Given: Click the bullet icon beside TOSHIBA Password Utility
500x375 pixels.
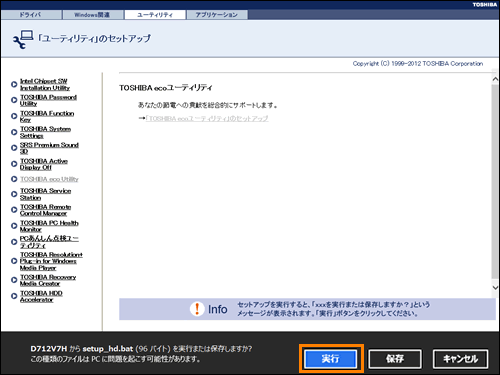Looking at the screenshot, I should point(14,100).
